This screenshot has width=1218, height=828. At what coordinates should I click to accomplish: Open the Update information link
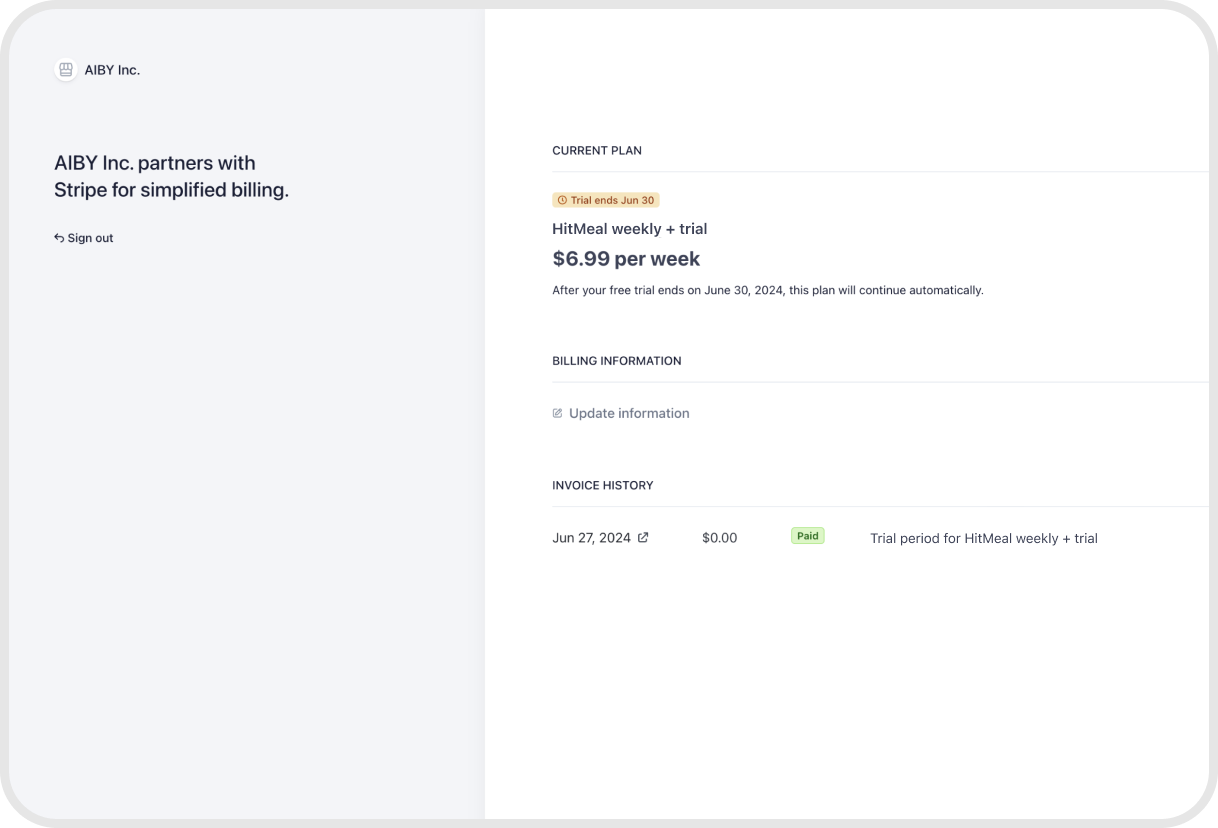click(629, 413)
